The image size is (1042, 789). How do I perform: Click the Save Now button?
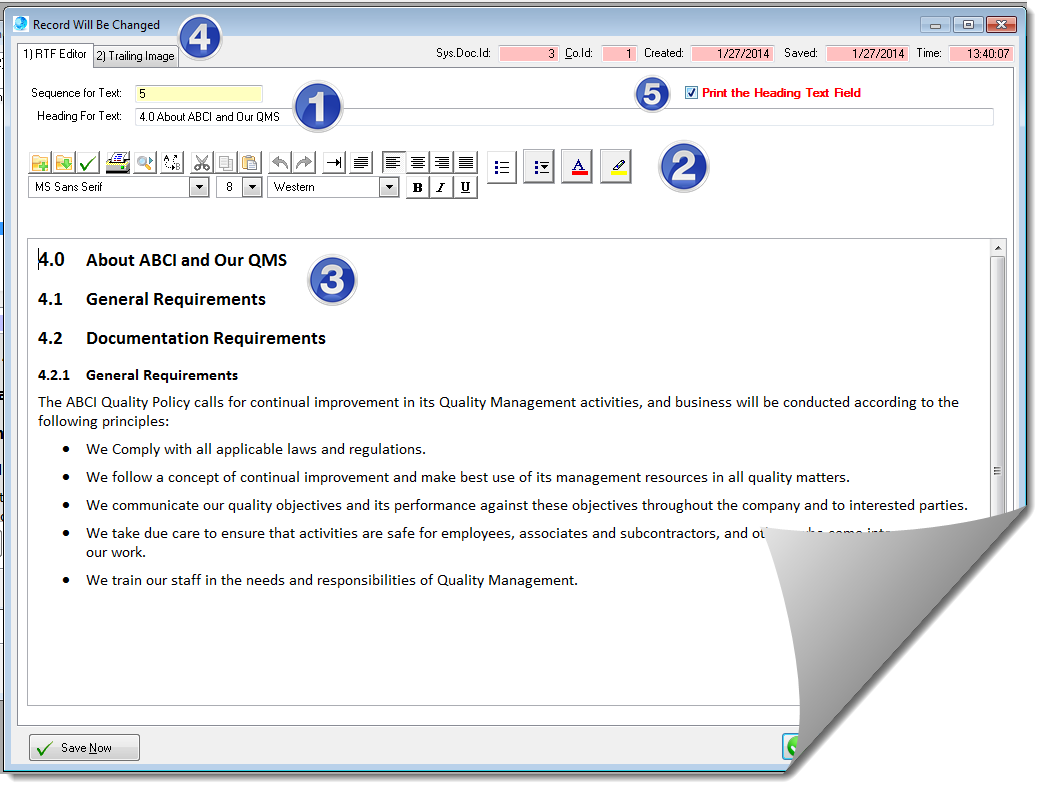coord(84,748)
